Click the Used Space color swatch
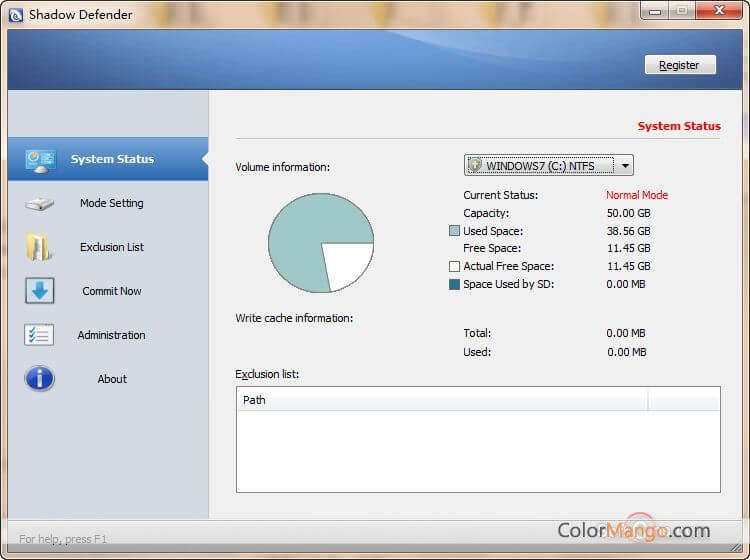This screenshot has height=560, width=750. coord(454,231)
